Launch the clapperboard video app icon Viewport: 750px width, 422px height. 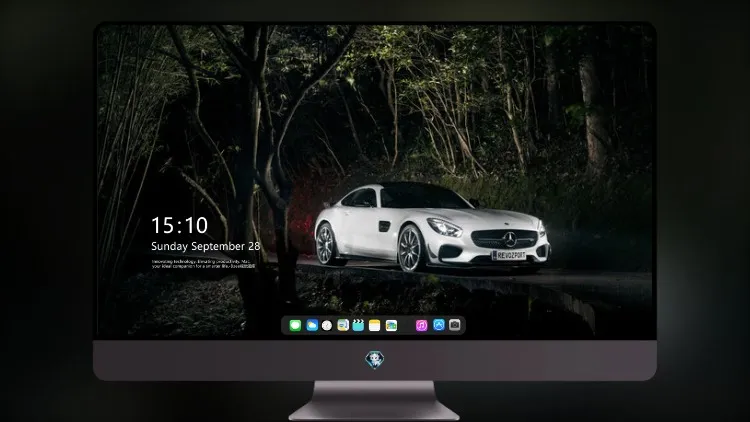coord(358,325)
